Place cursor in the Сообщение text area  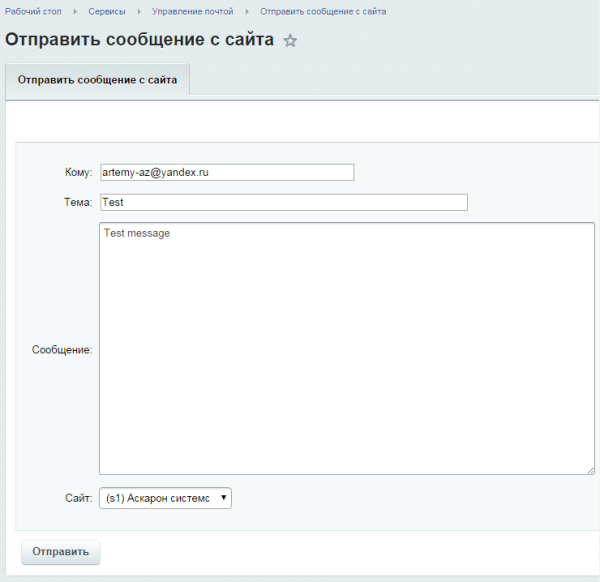tap(346, 348)
